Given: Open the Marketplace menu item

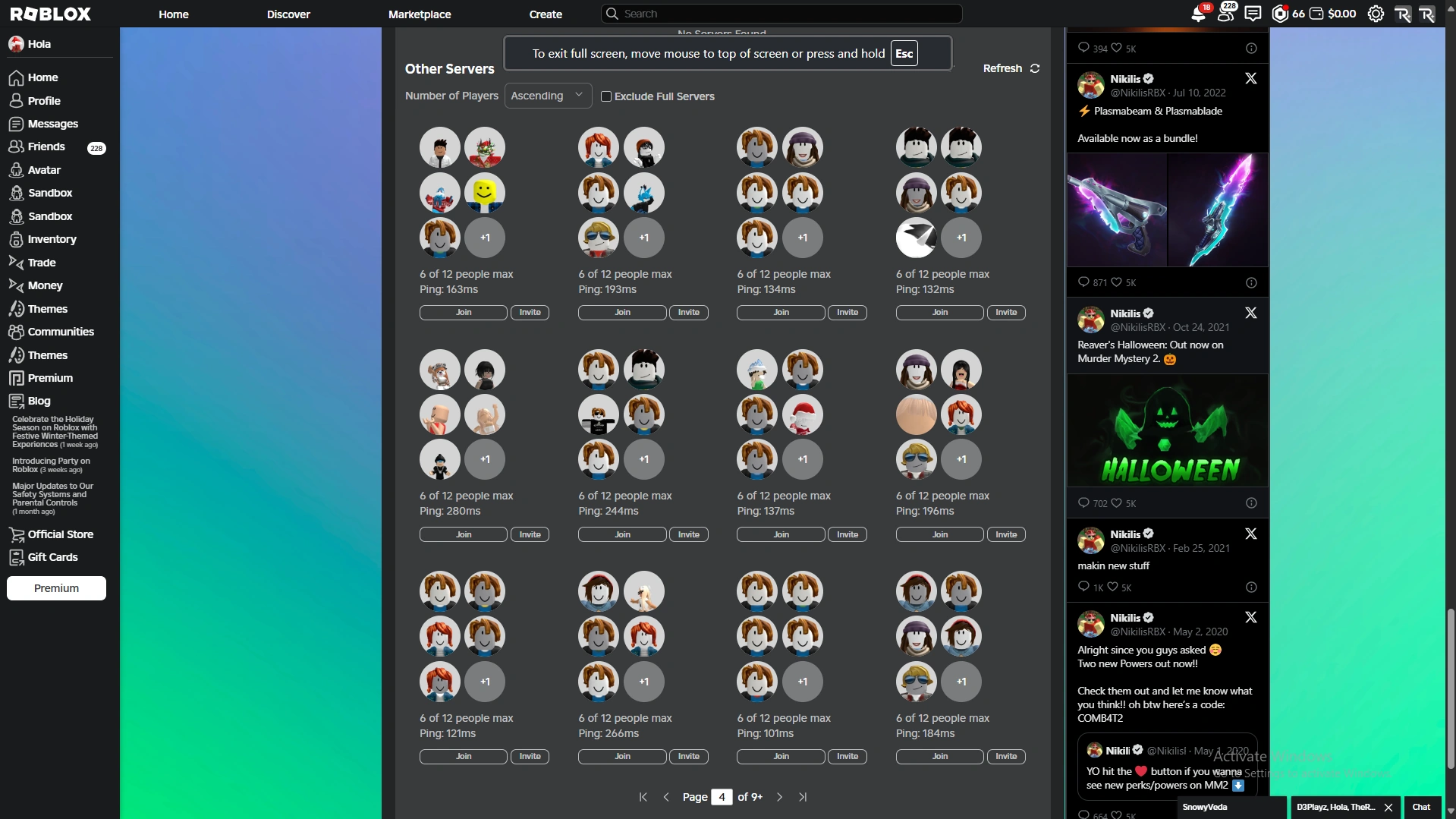Looking at the screenshot, I should click(420, 14).
